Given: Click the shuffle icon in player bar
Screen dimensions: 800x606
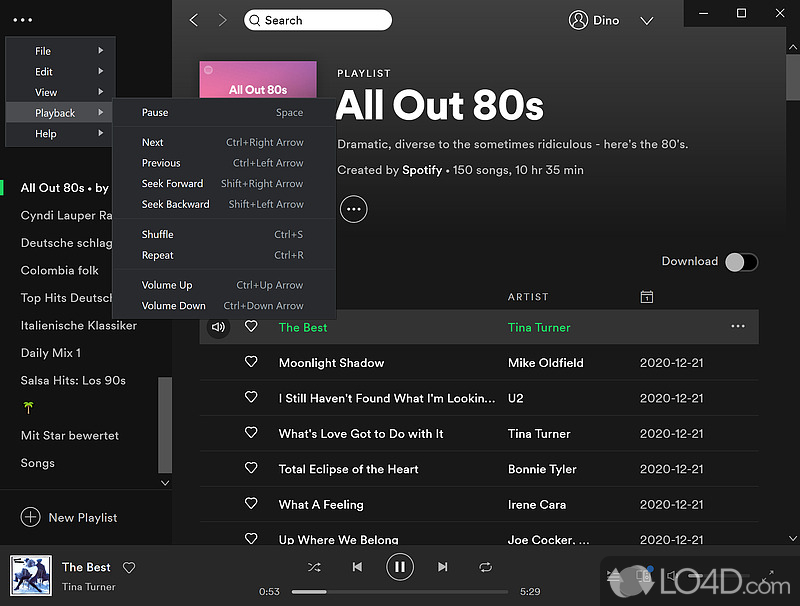Looking at the screenshot, I should pos(314,567).
